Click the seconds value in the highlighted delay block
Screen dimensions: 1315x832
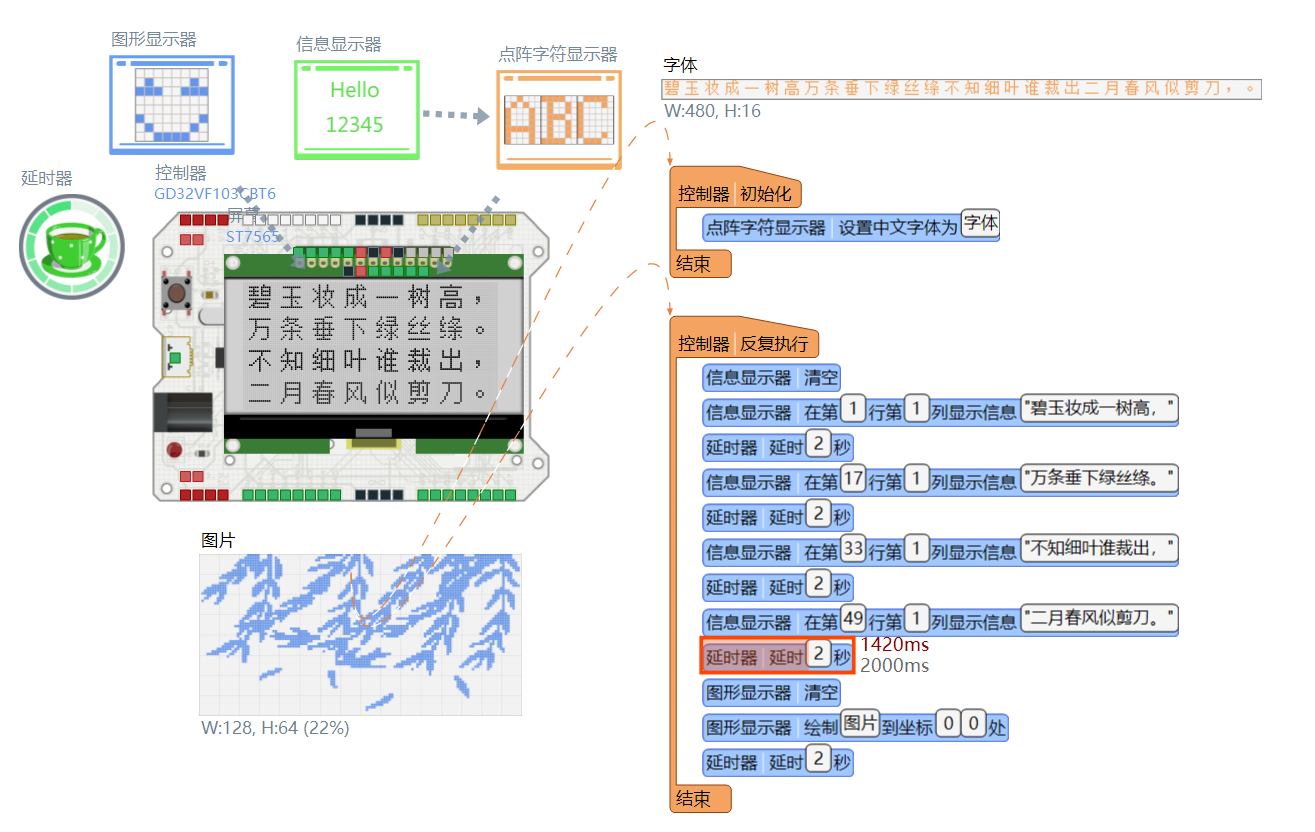tap(819, 654)
